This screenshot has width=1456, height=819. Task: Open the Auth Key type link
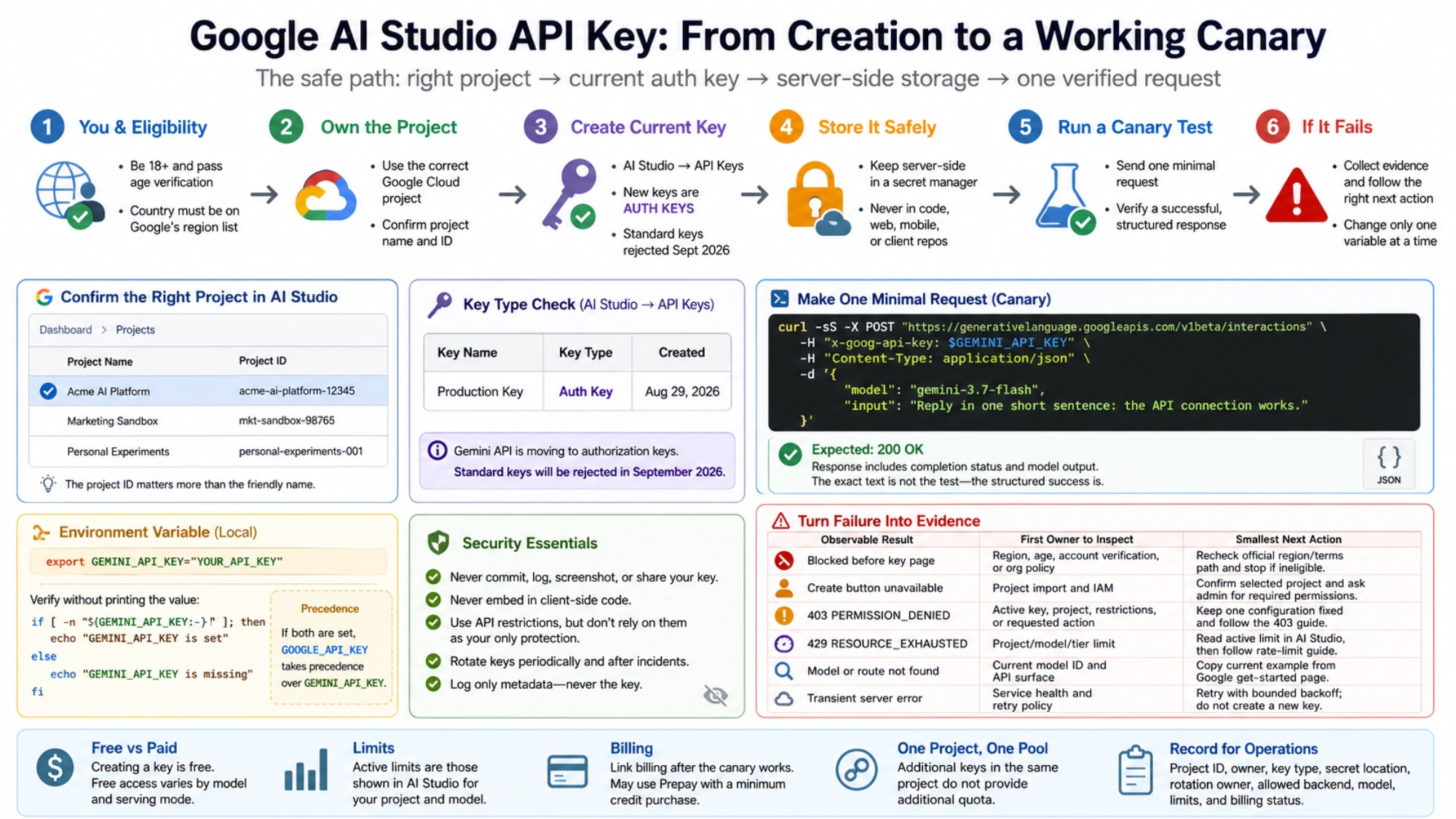pyautogui.click(x=586, y=392)
